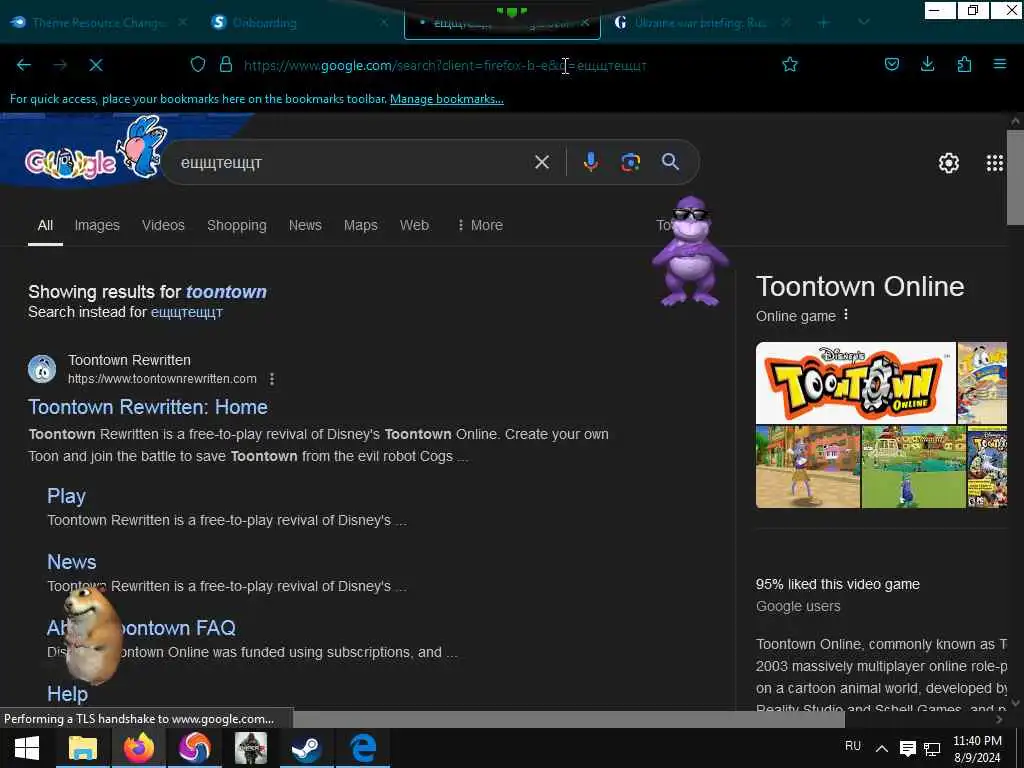
Task: Submit search with the magnifier icon
Action: click(670, 162)
